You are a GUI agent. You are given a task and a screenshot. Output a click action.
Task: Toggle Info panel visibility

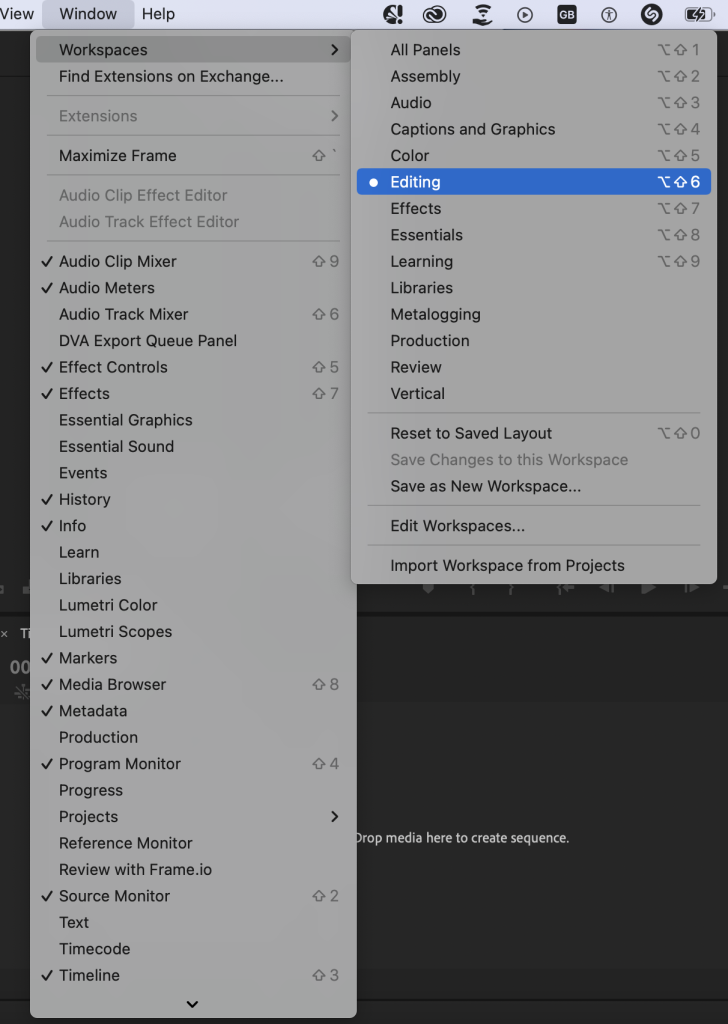(193, 525)
